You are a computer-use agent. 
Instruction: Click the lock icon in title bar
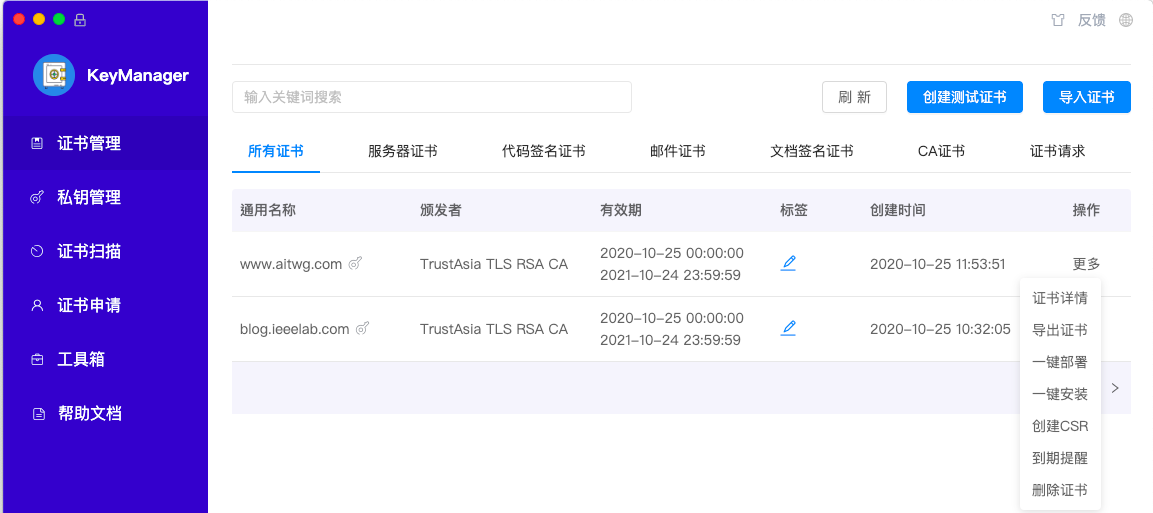(80, 20)
